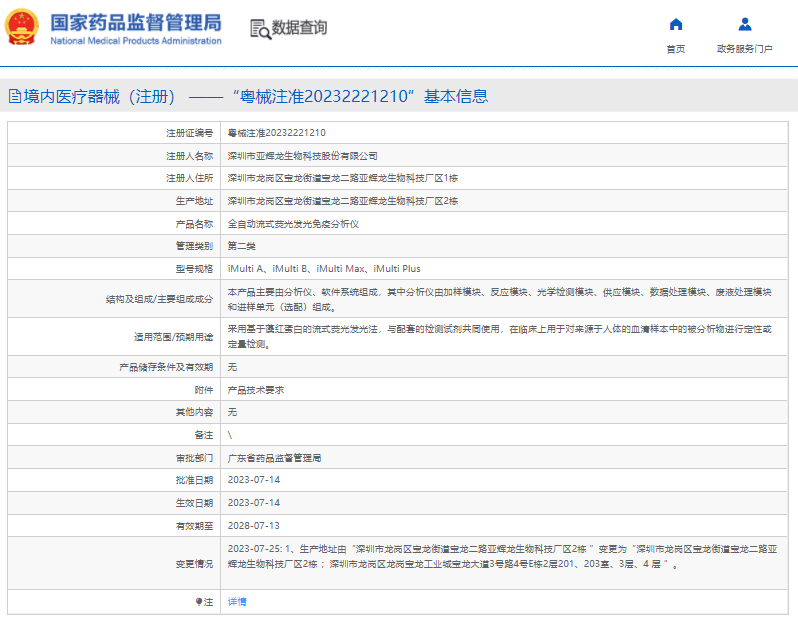Click the 数据查询 heading text
This screenshot has height=620, width=798.
[299, 28]
